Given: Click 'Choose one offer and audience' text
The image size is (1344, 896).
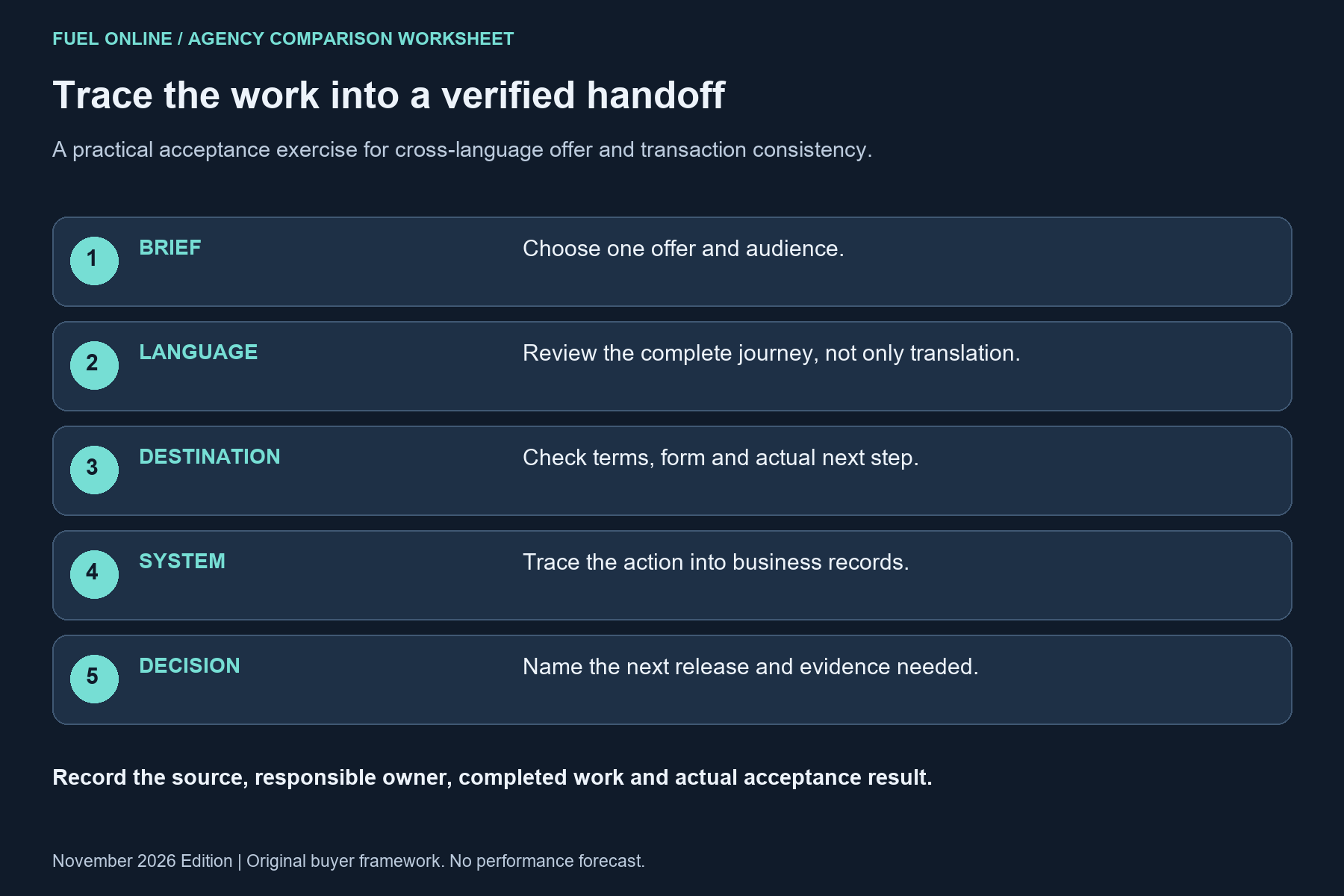Looking at the screenshot, I should pos(683,249).
